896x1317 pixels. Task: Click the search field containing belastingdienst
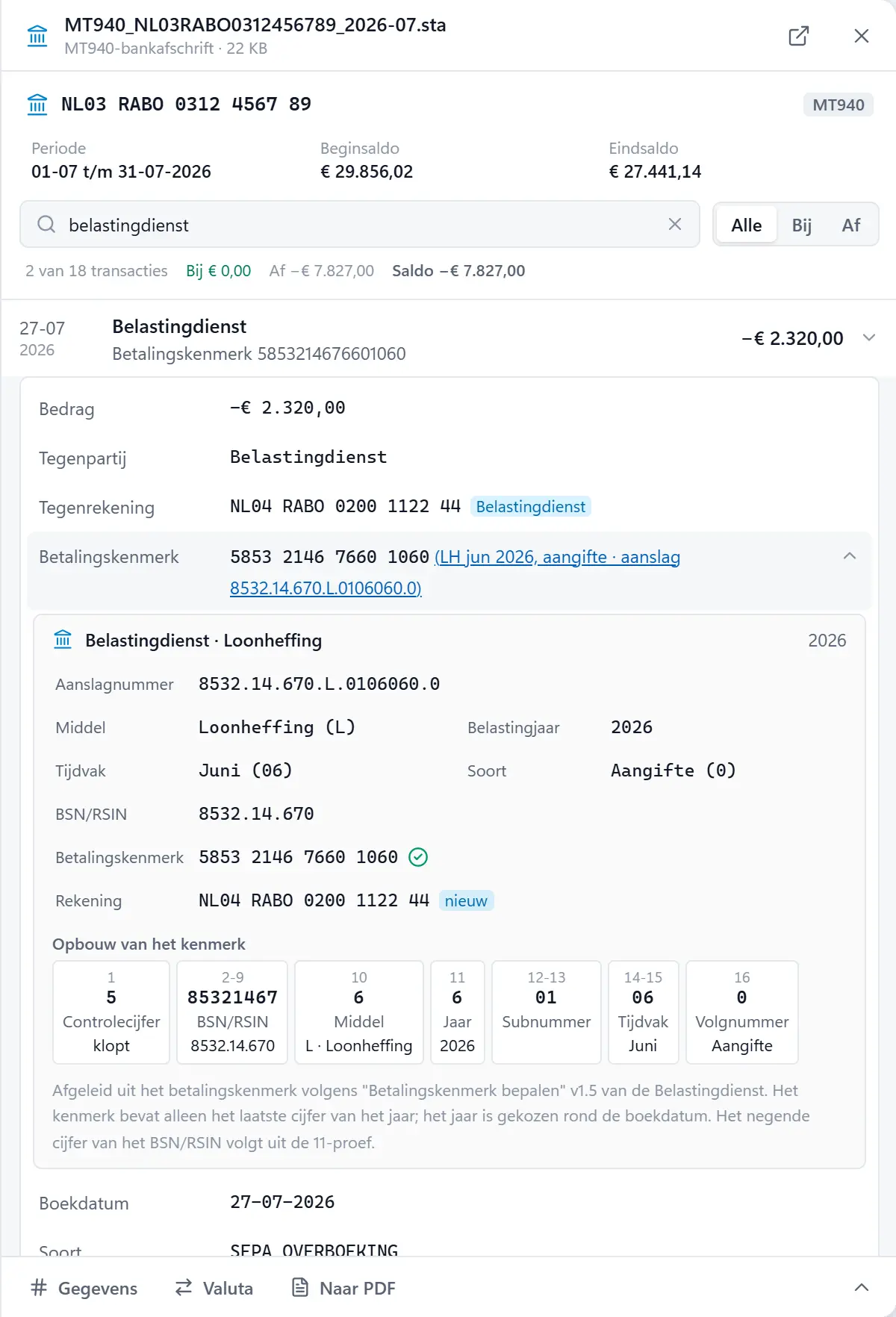pyautogui.click(x=360, y=224)
